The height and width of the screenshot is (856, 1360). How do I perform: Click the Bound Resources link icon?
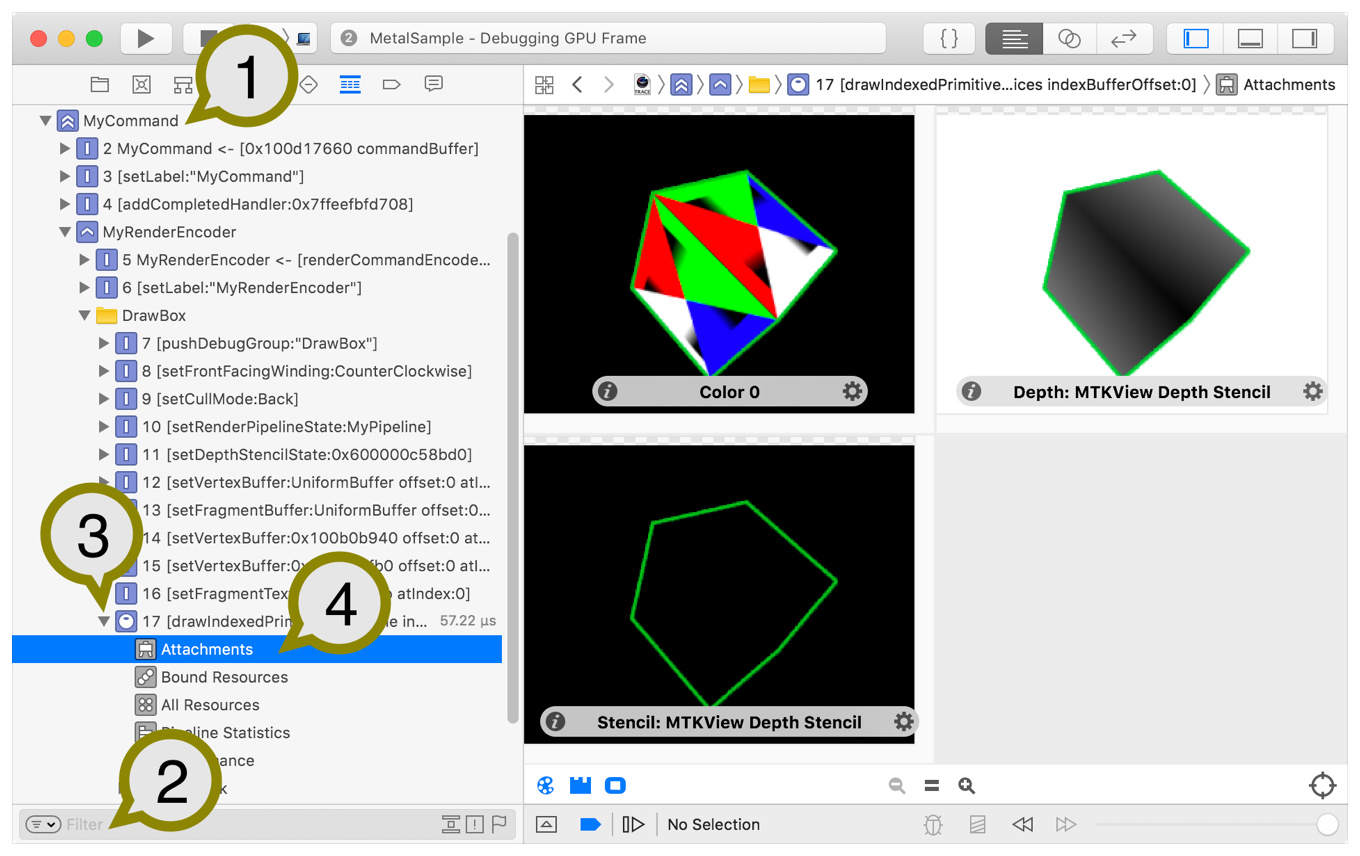pos(145,677)
